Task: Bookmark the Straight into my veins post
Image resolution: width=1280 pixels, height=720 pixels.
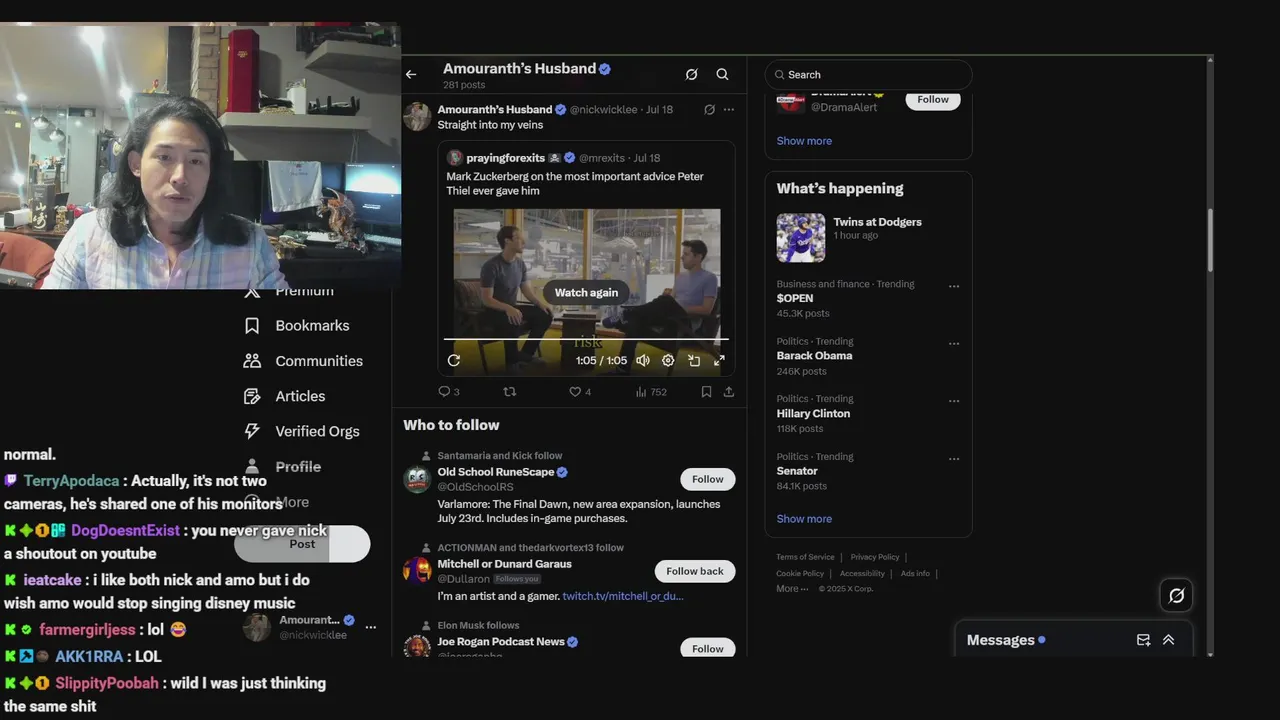Action: 706,392
